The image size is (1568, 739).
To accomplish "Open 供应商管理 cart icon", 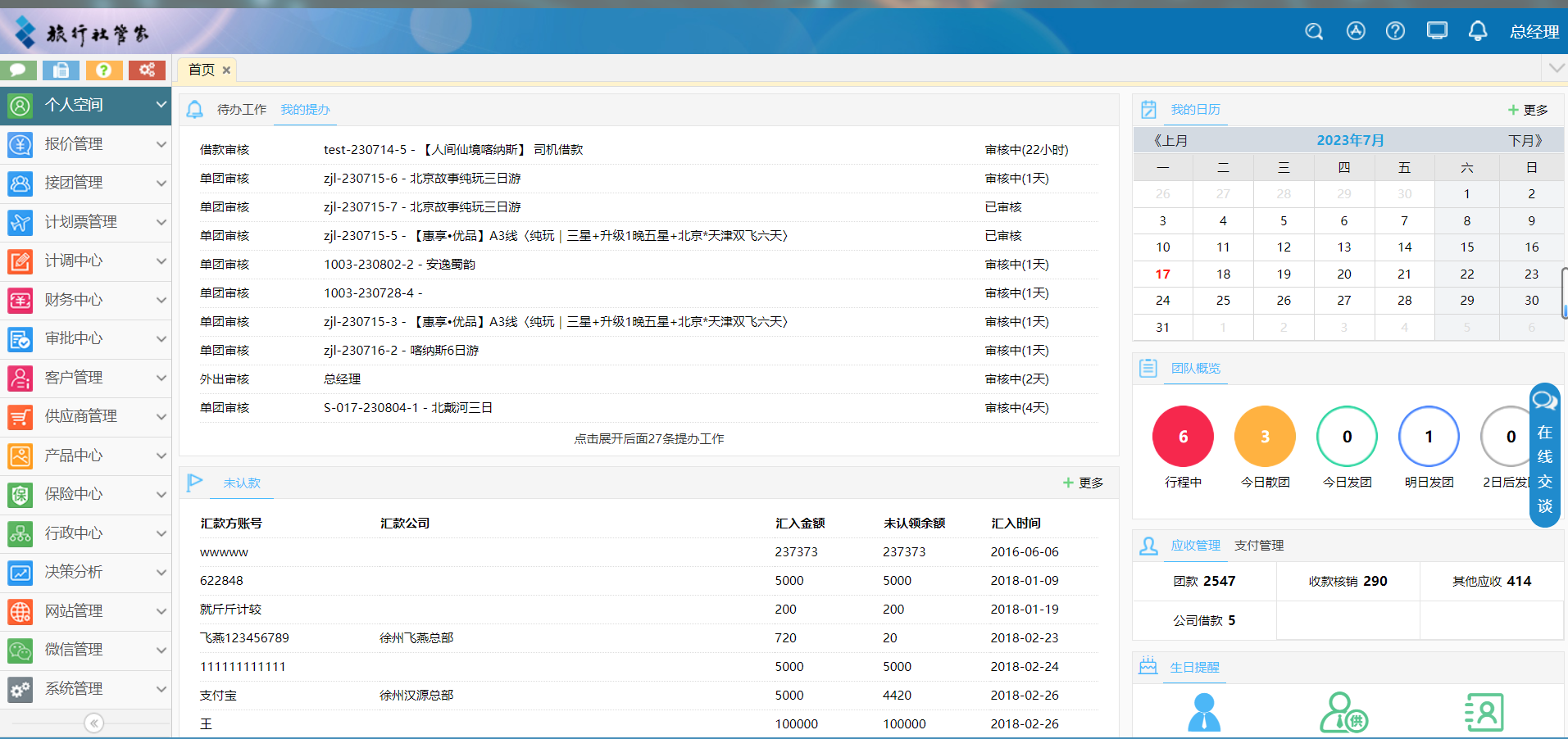I will coord(20,416).
